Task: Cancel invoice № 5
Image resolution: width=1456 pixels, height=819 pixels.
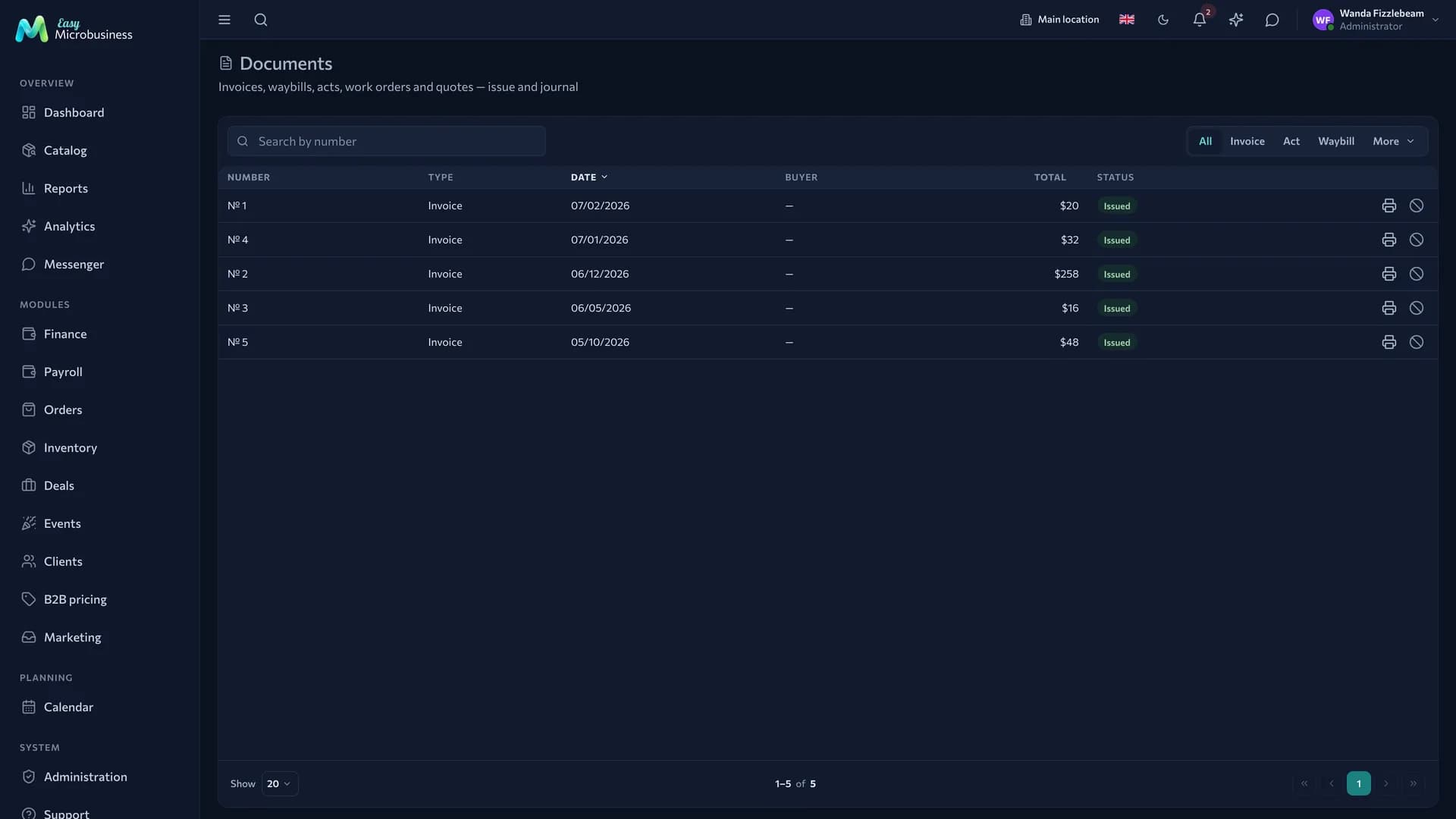Action: pos(1417,342)
